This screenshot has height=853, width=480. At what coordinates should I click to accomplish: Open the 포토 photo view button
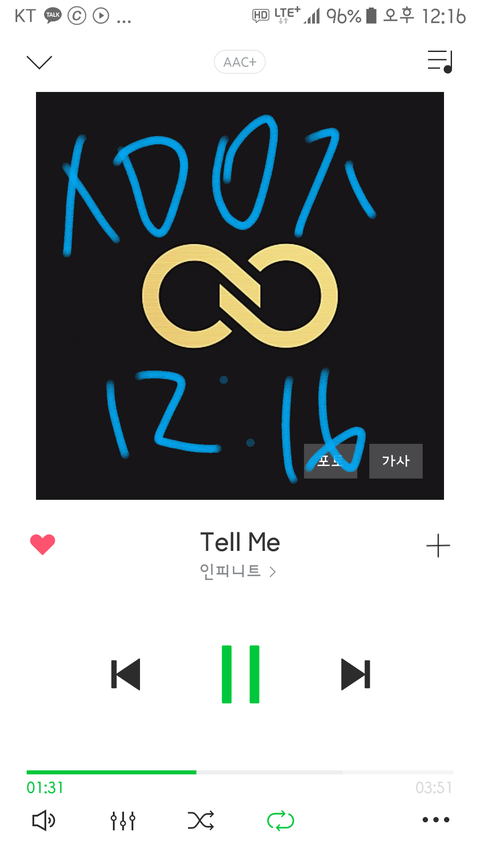(x=330, y=461)
